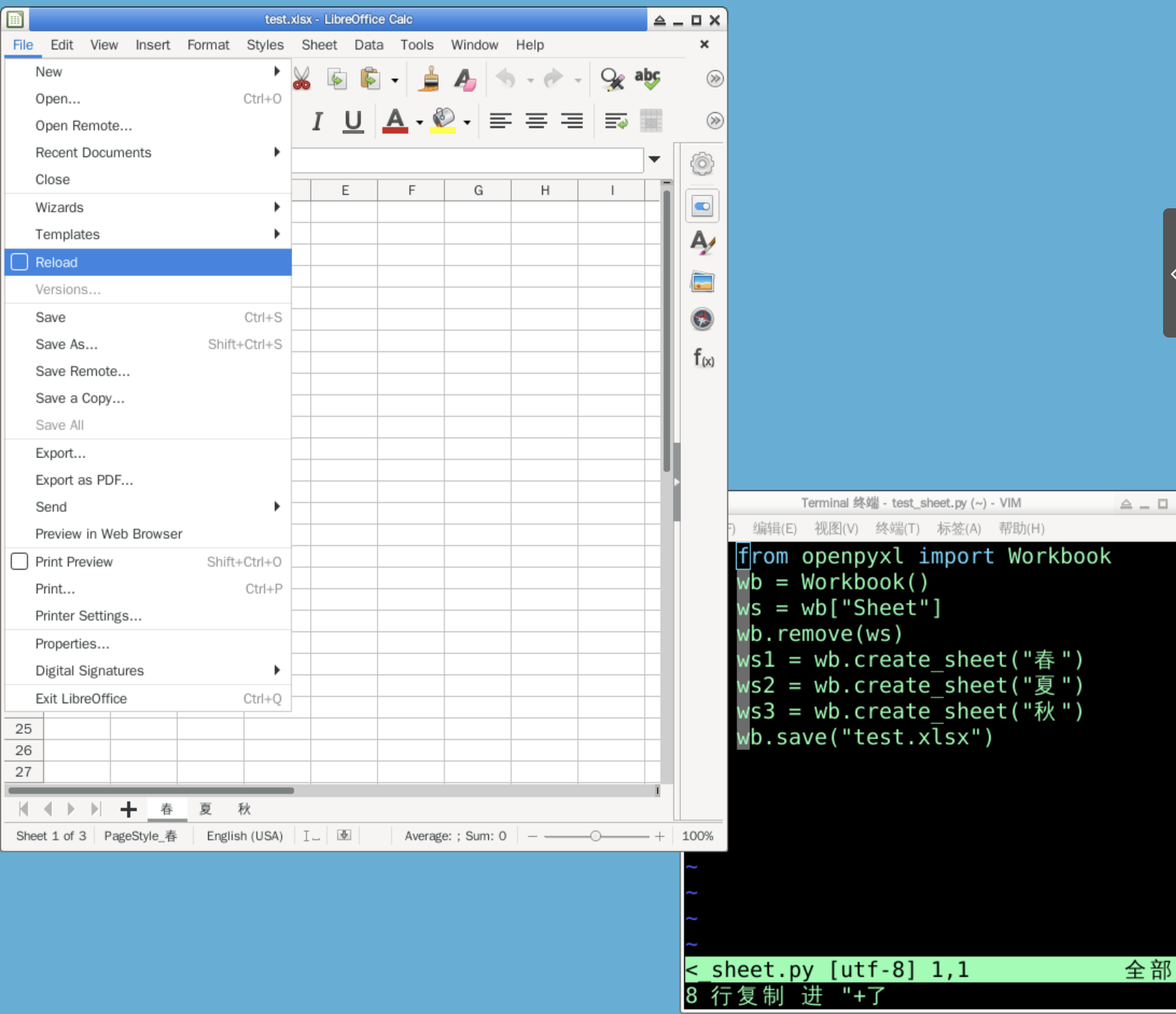The image size is (1176, 1014).
Task: Click the Merge Cells icon
Action: coord(651,121)
